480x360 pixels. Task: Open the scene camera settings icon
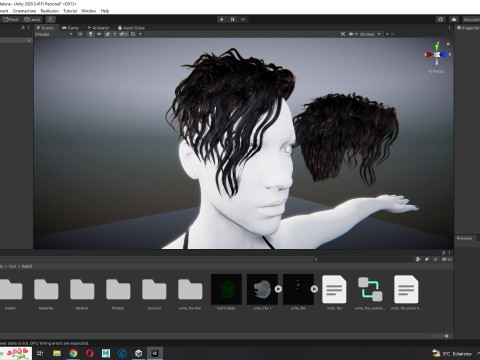pos(351,34)
